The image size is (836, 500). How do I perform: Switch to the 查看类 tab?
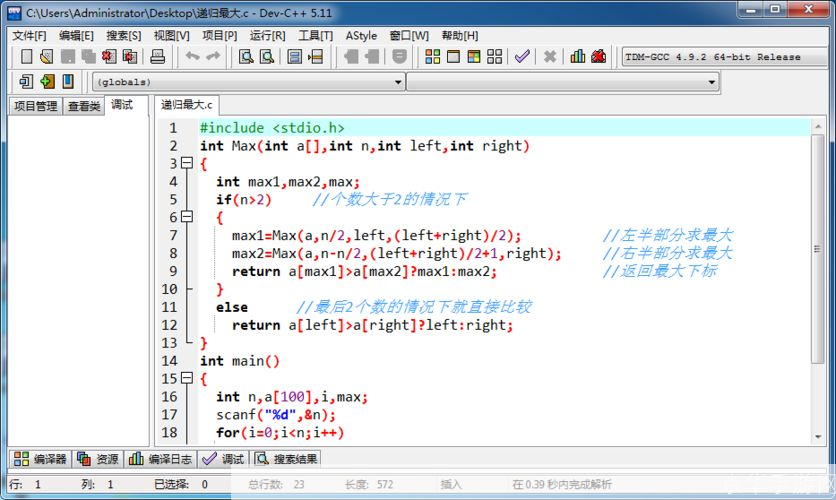pyautogui.click(x=84, y=106)
